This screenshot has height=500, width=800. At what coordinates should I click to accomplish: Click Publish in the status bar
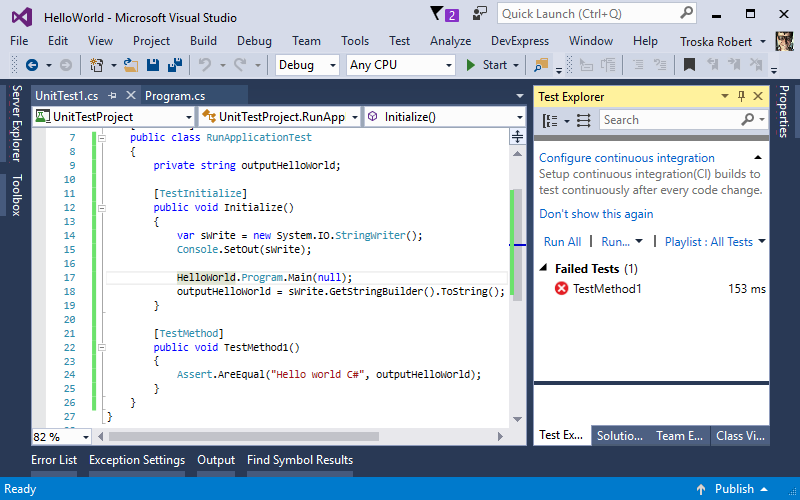point(734,489)
